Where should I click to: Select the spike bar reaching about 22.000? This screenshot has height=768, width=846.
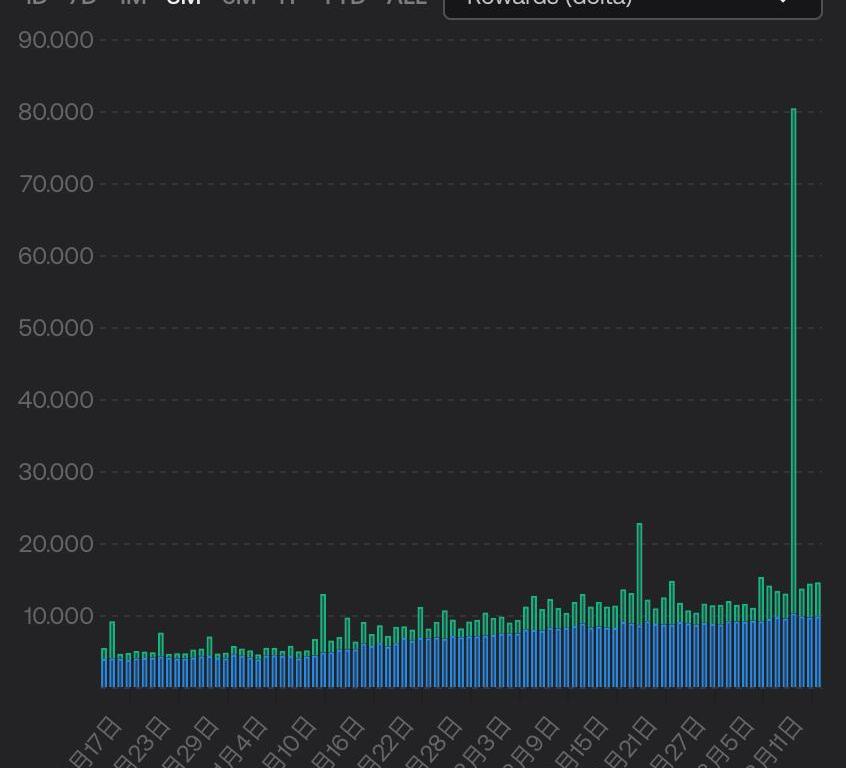click(x=639, y=600)
